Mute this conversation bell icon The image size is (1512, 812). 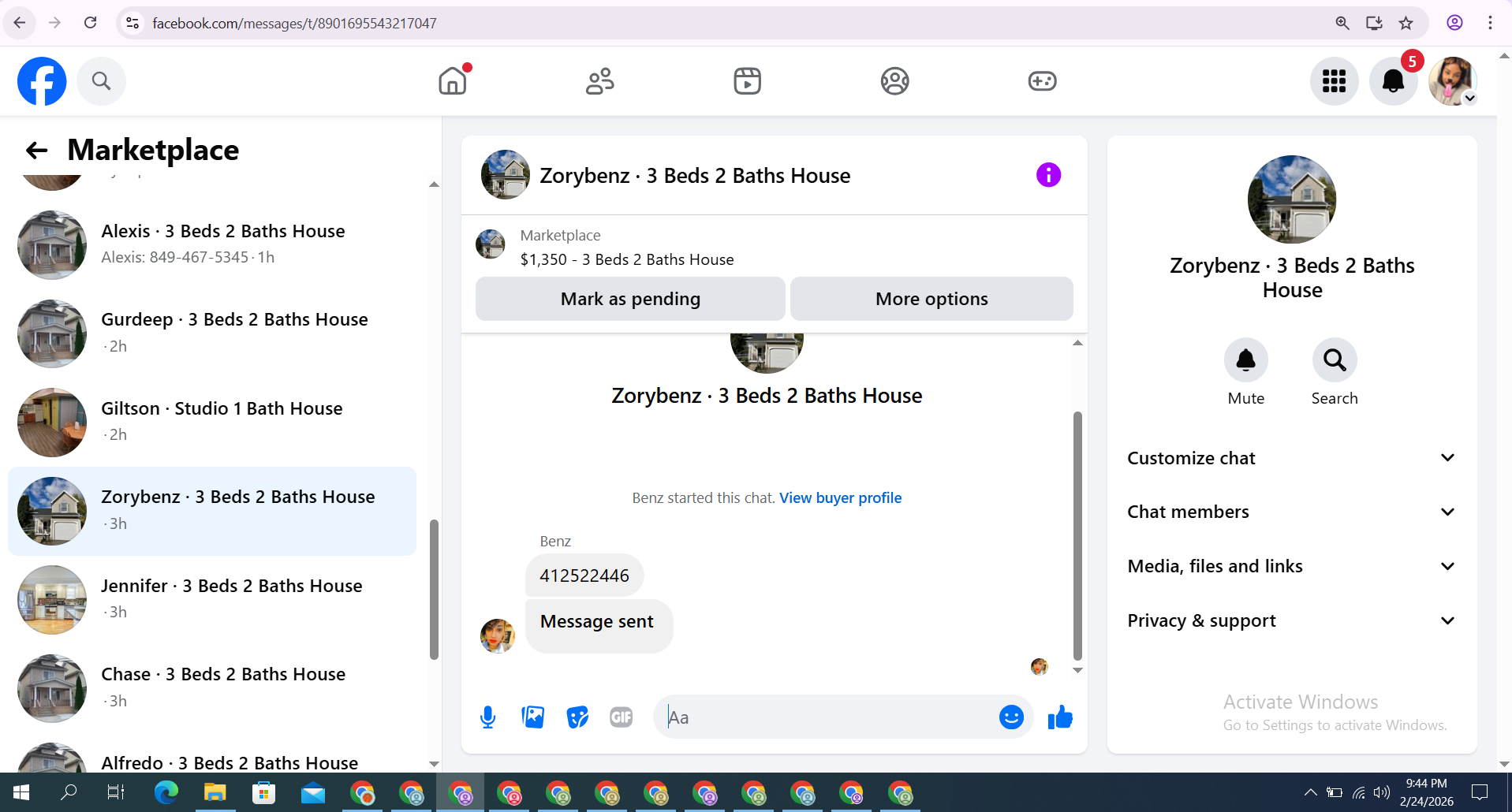point(1246,360)
